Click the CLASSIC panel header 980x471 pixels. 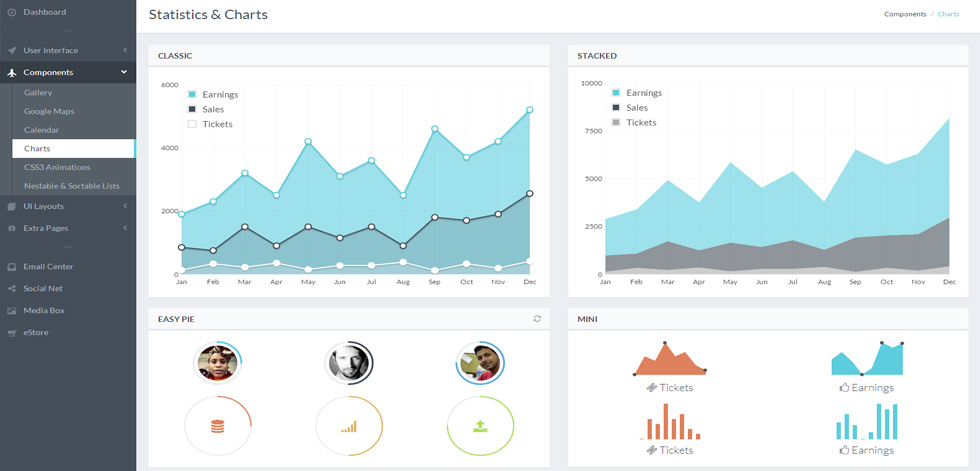pos(349,56)
